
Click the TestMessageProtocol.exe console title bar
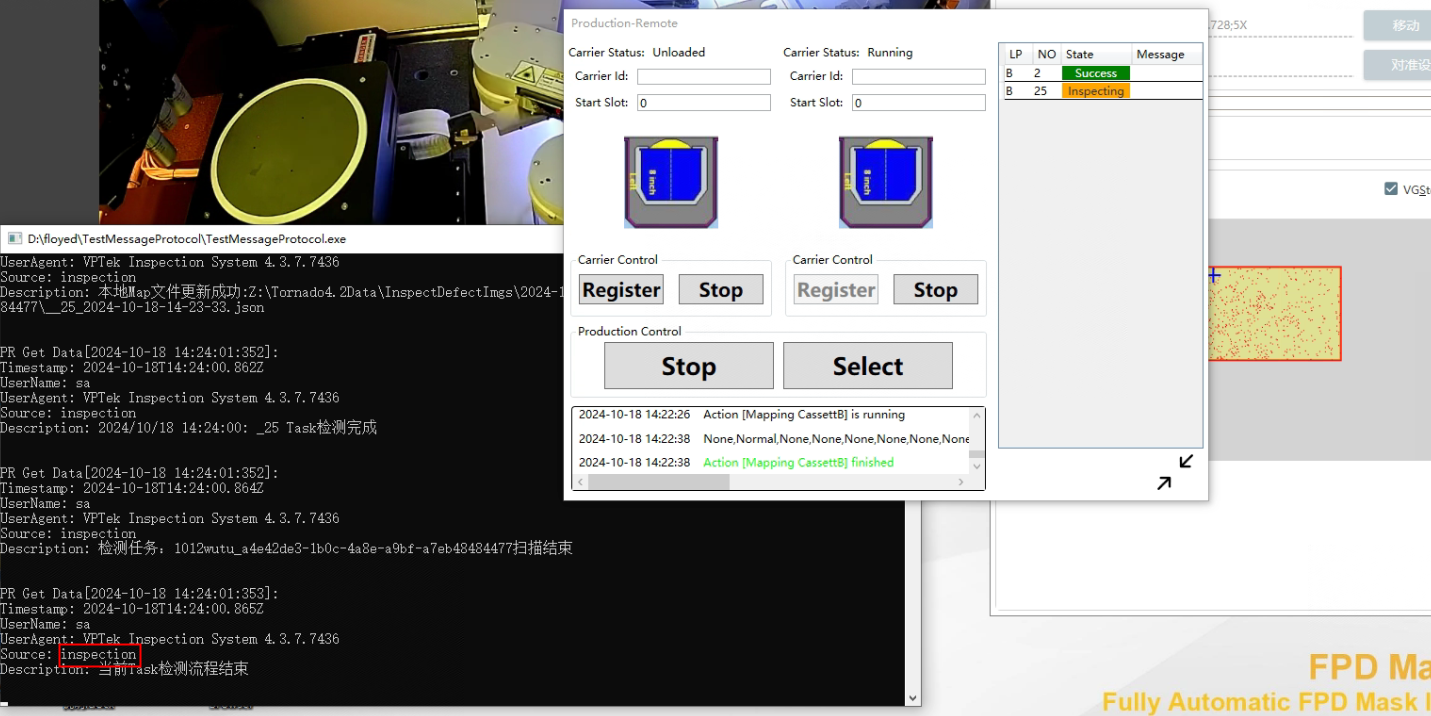click(x=283, y=239)
